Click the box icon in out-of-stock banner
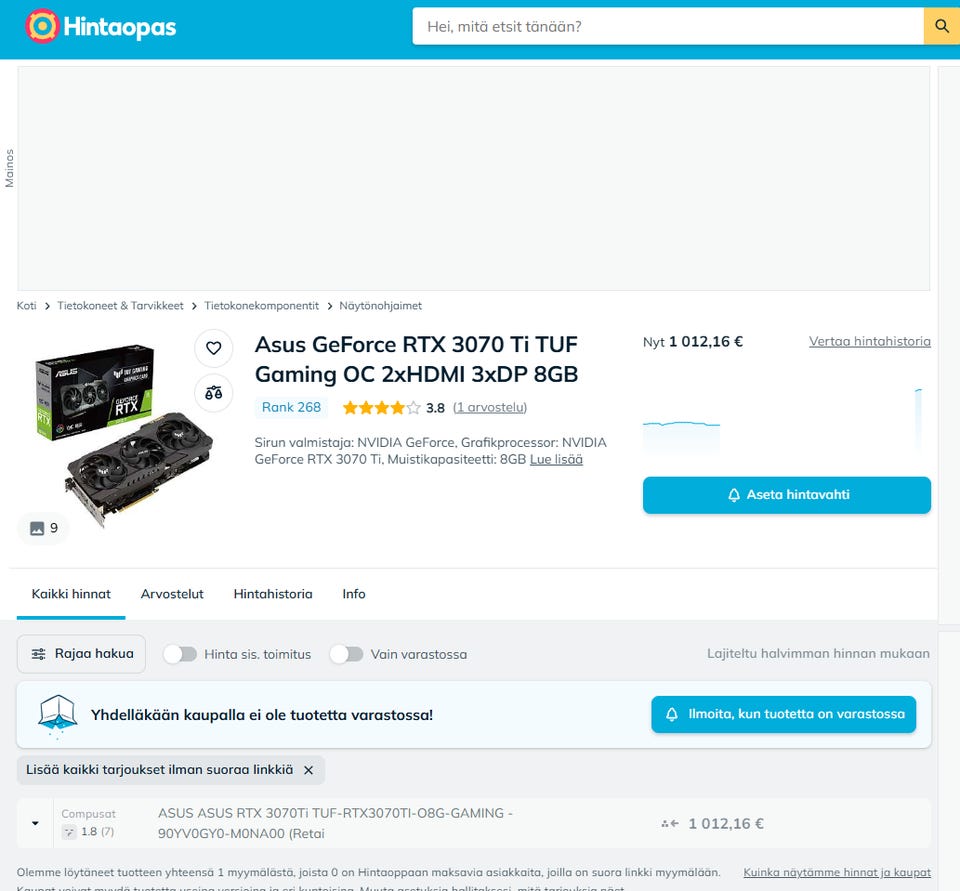 58,714
